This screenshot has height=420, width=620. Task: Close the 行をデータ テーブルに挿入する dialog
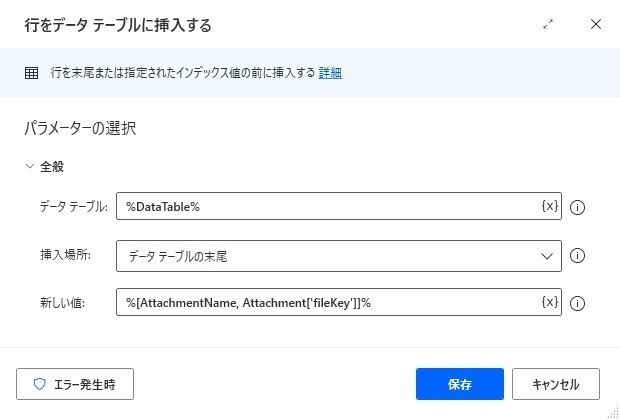coord(596,25)
